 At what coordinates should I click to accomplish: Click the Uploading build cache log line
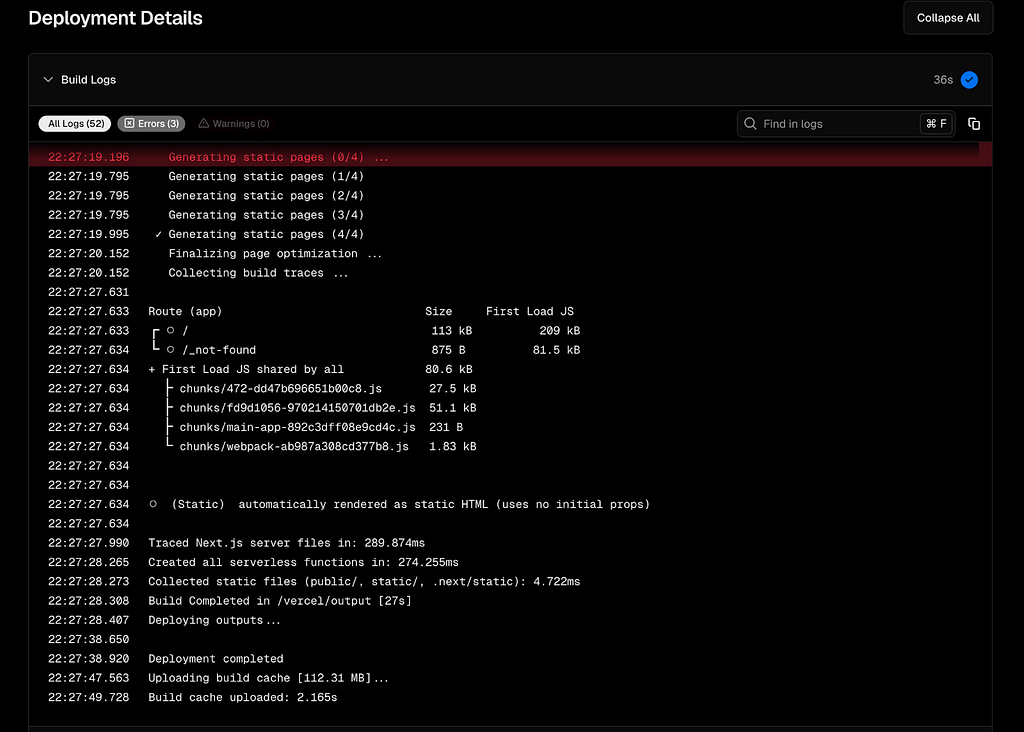(x=510, y=678)
